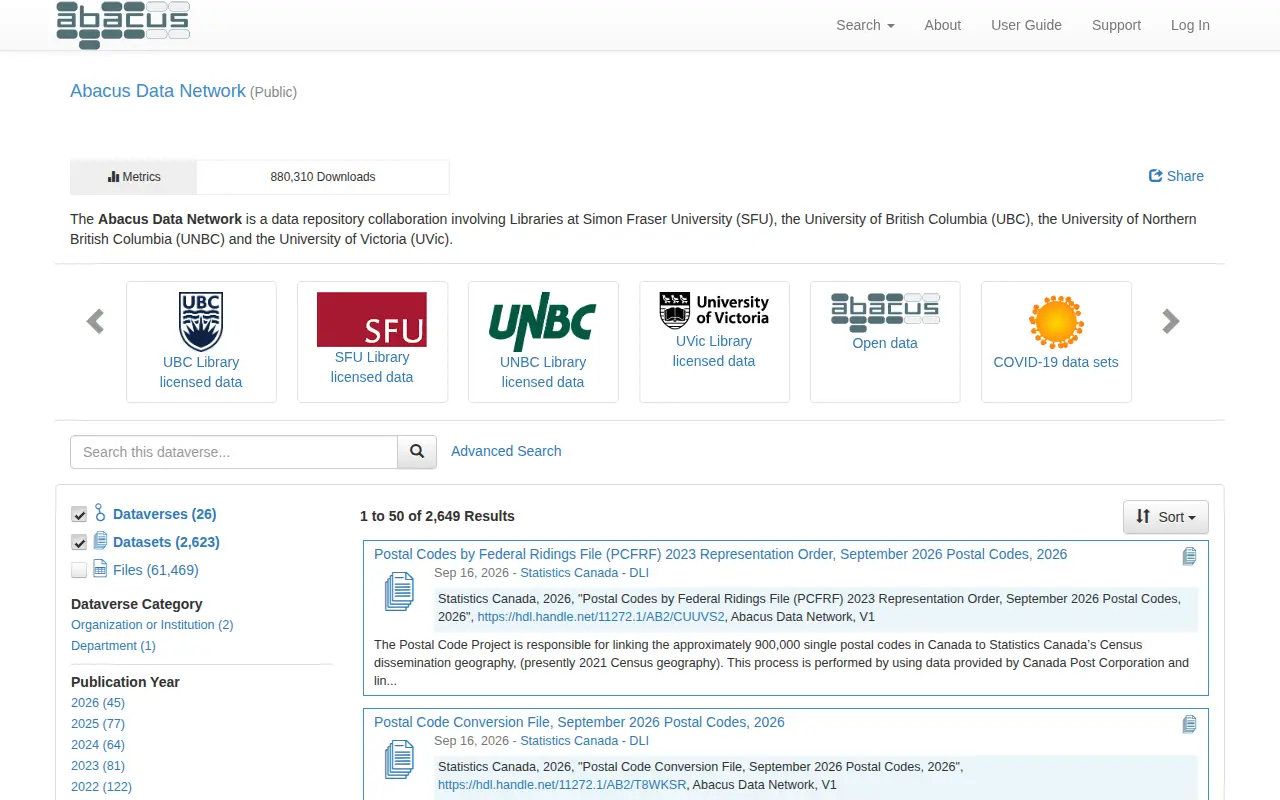The image size is (1280, 800).
Task: Open the User Guide
Action: pos(1026,25)
